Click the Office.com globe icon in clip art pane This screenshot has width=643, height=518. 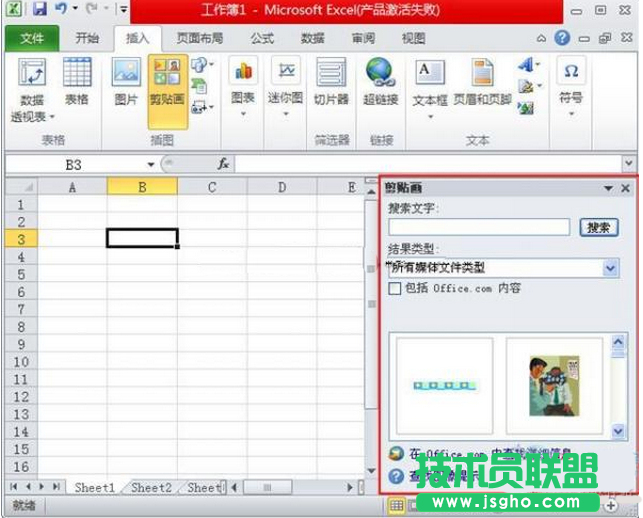[396, 453]
